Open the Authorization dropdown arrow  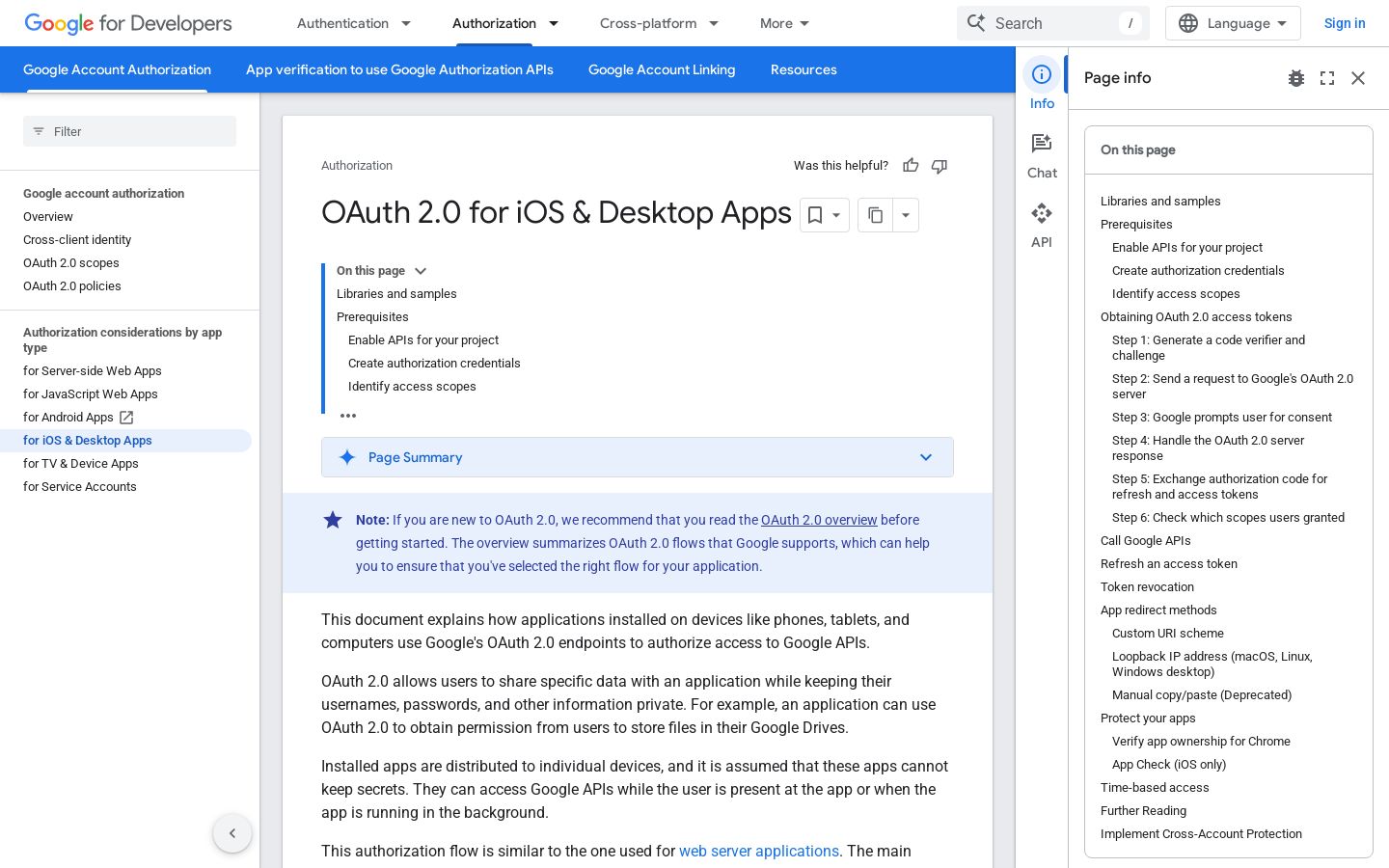[554, 23]
